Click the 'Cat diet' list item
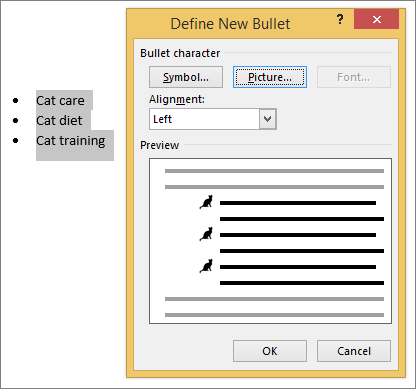 [x=59, y=120]
